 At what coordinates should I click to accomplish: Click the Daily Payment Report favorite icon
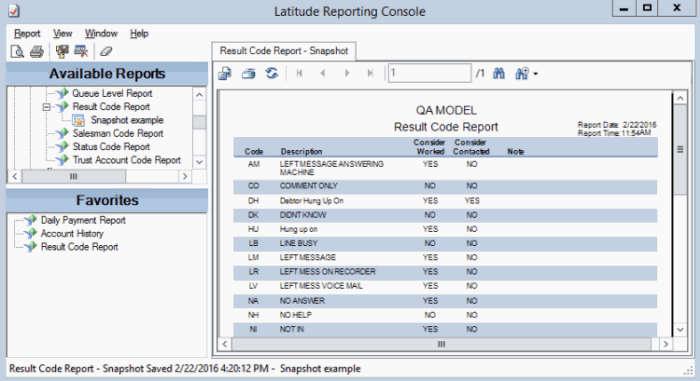[31, 220]
